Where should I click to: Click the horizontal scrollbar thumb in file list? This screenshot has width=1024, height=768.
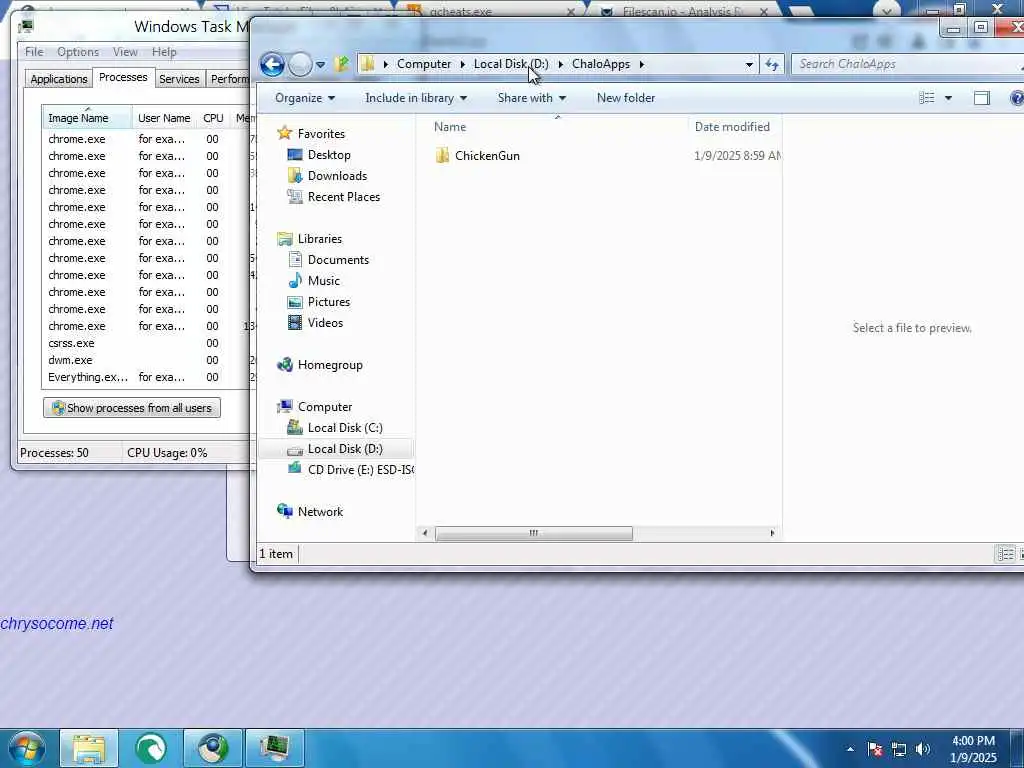pos(534,534)
